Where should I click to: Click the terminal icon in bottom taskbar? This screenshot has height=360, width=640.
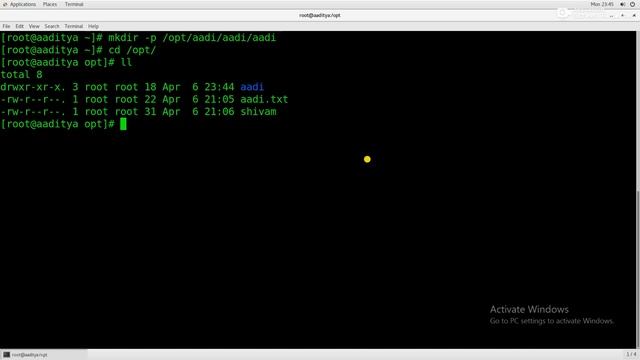(x=6, y=355)
